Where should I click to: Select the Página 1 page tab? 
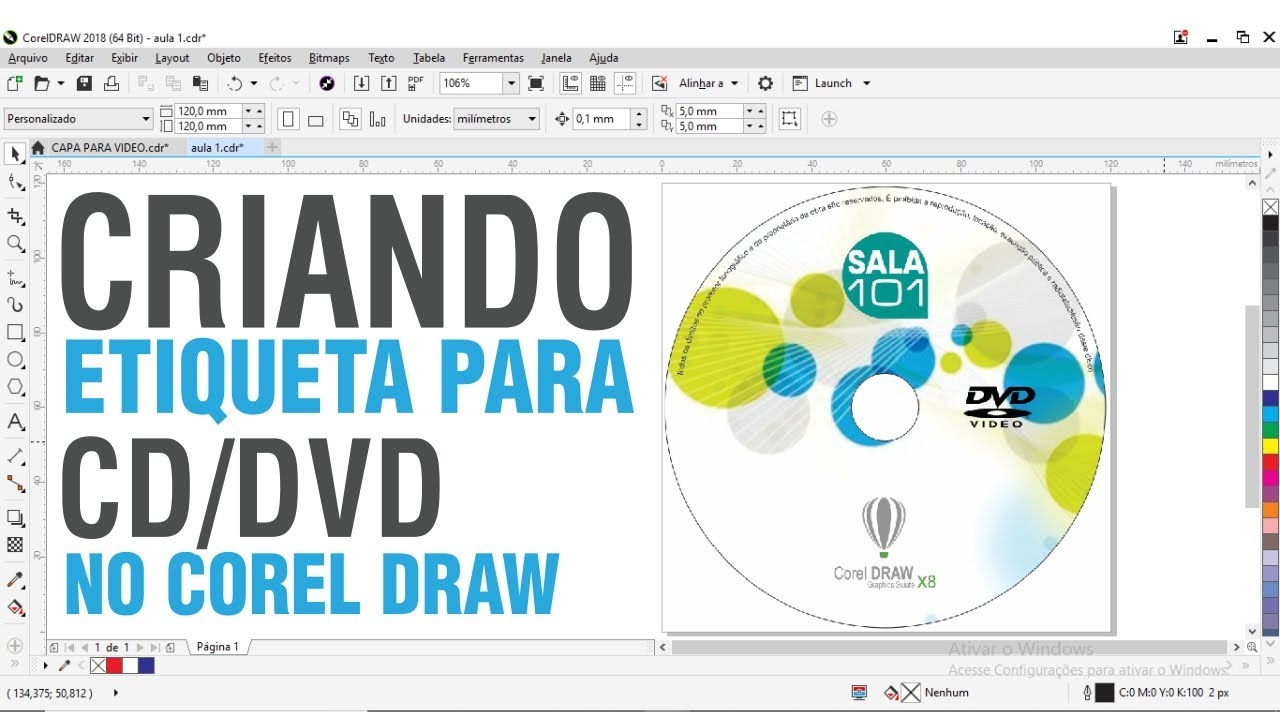(x=218, y=647)
